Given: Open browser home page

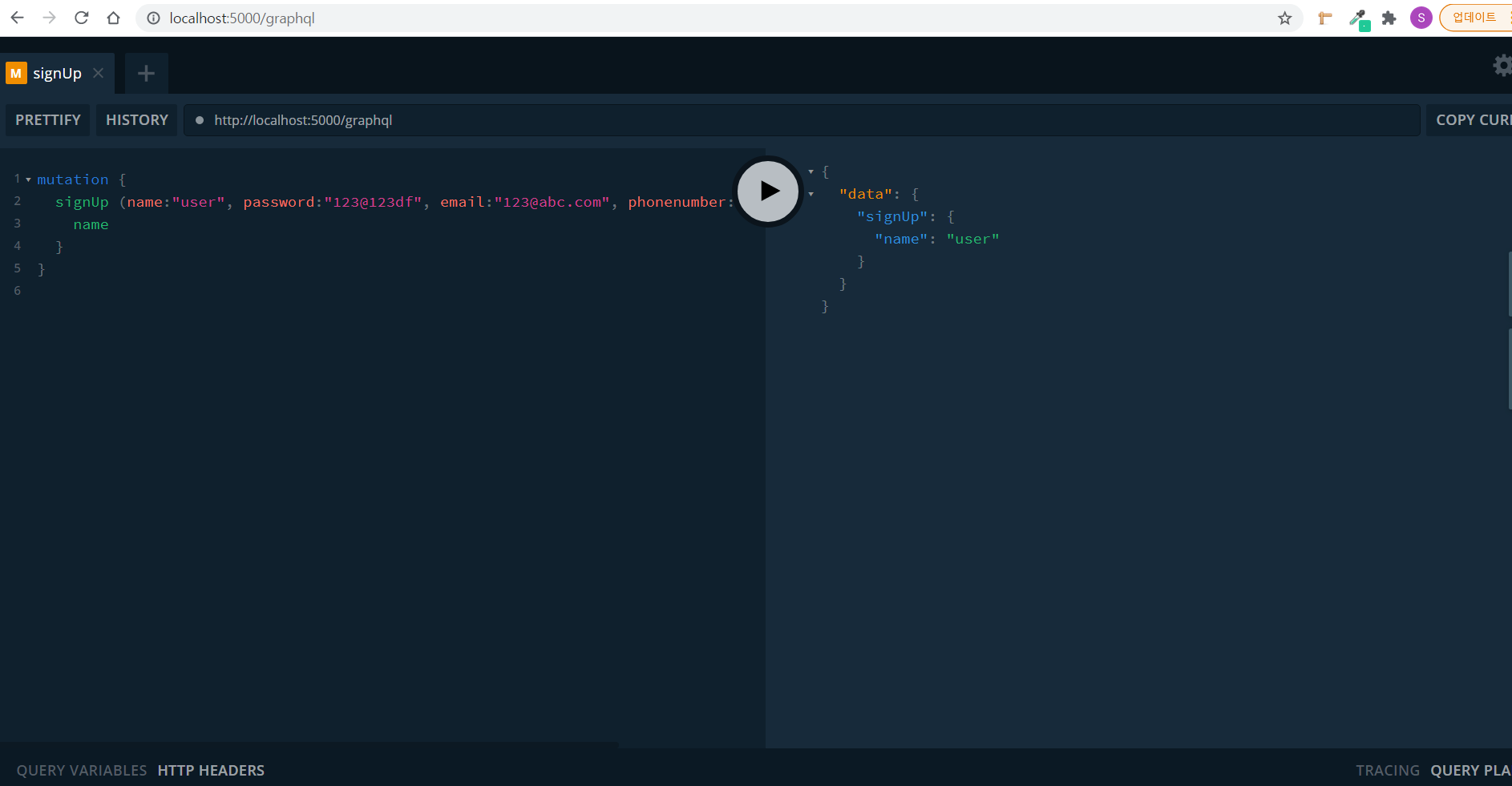Looking at the screenshot, I should tap(113, 18).
